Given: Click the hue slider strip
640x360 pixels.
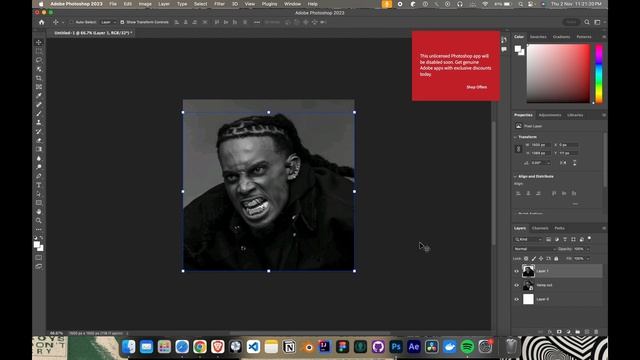Looking at the screenshot, I should pos(599,73).
